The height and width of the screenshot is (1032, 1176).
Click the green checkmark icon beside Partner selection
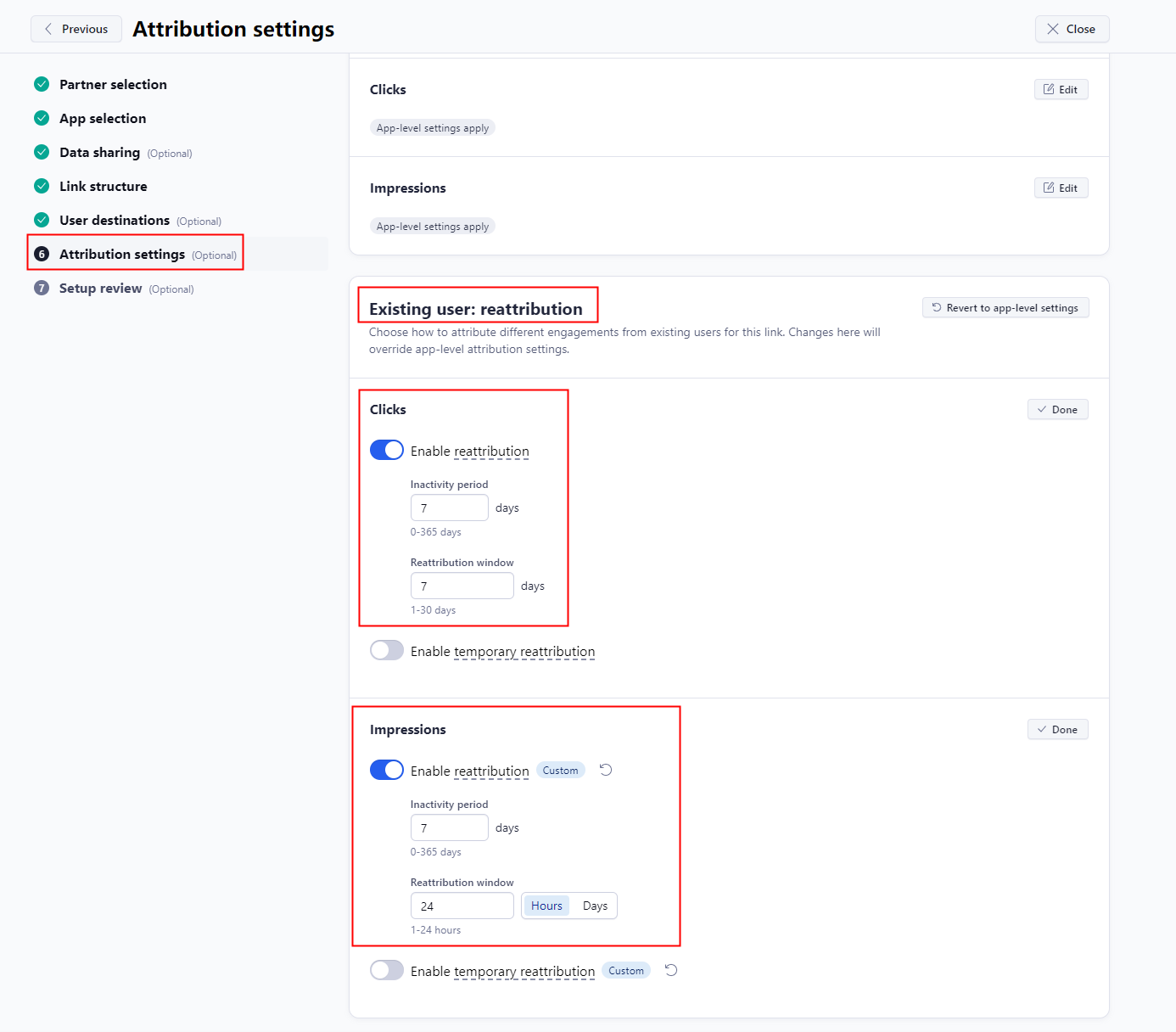click(x=42, y=84)
